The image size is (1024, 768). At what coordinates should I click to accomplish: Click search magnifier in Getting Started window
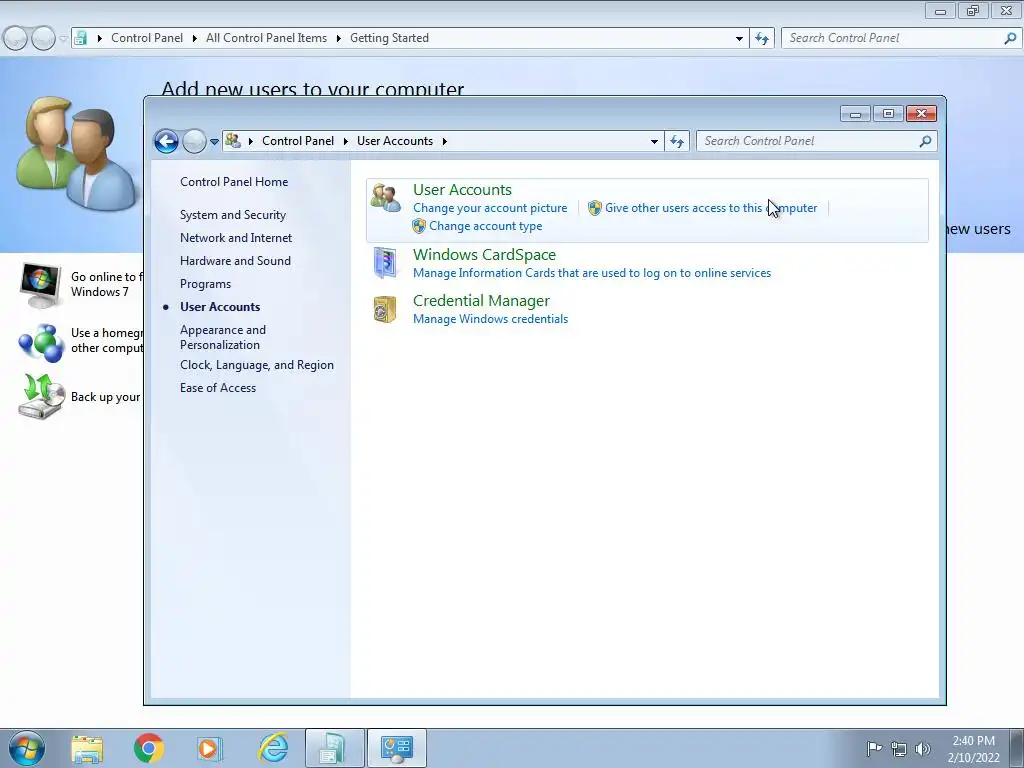point(1010,38)
